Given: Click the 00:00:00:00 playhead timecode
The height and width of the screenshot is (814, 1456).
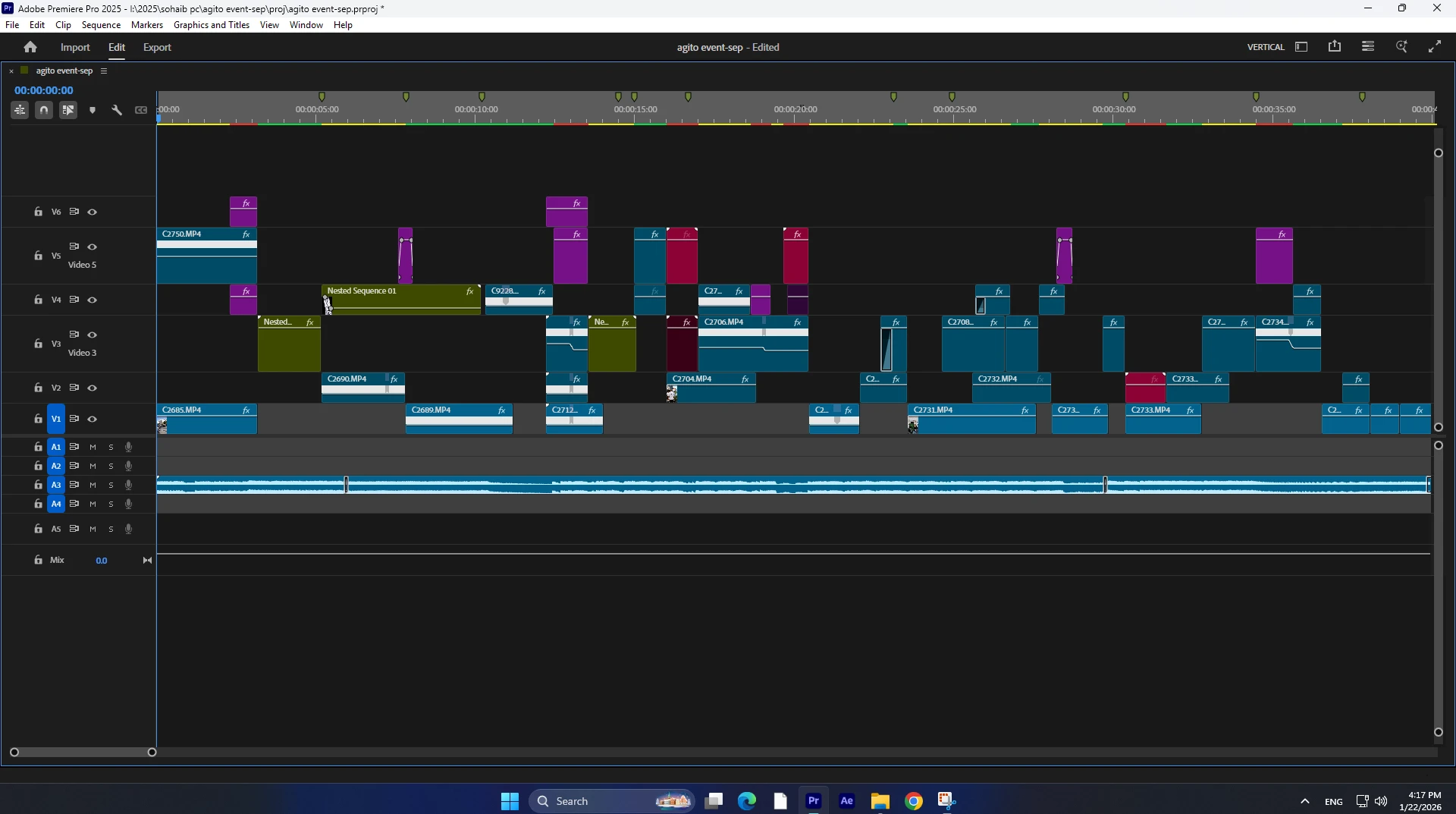Looking at the screenshot, I should tap(44, 90).
